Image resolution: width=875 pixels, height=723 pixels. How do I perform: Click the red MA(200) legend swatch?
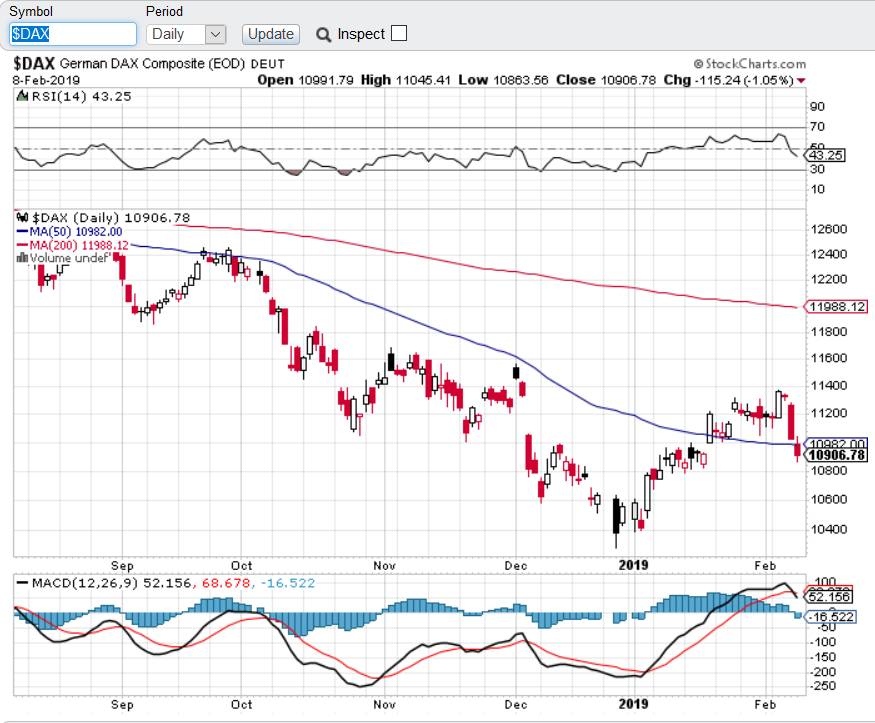(x=23, y=244)
